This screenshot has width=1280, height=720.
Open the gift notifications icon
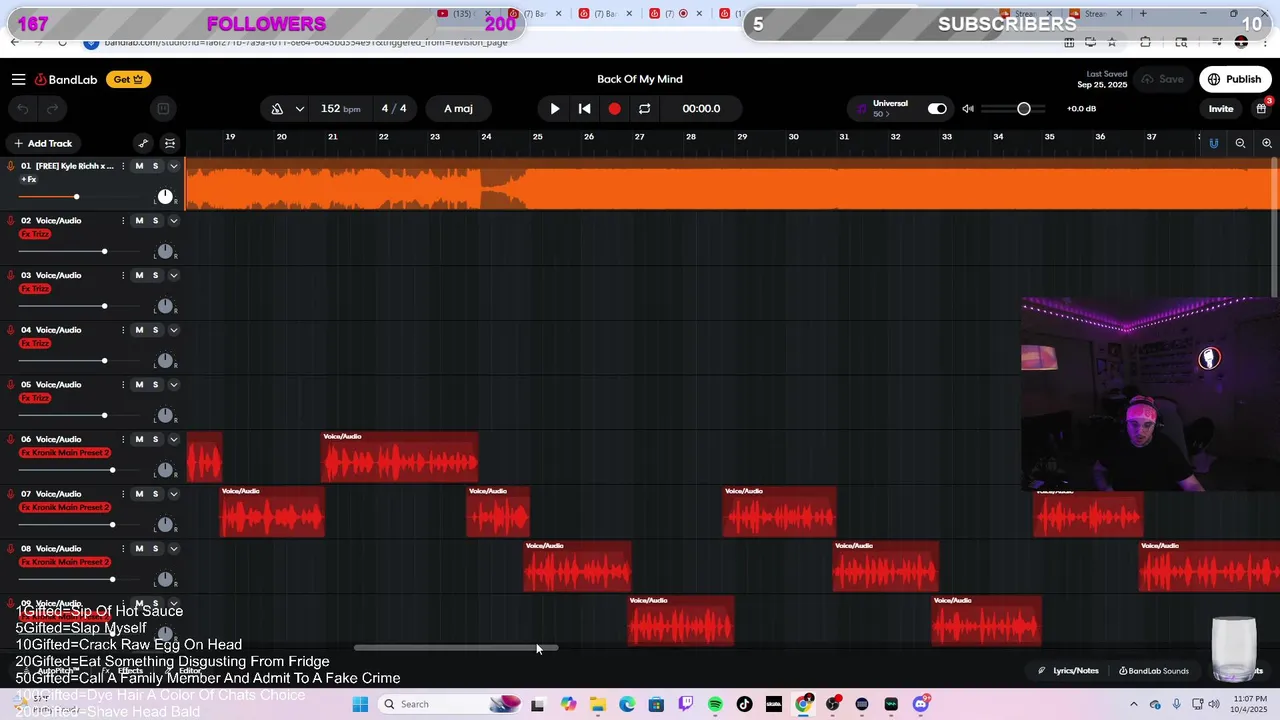1261,109
